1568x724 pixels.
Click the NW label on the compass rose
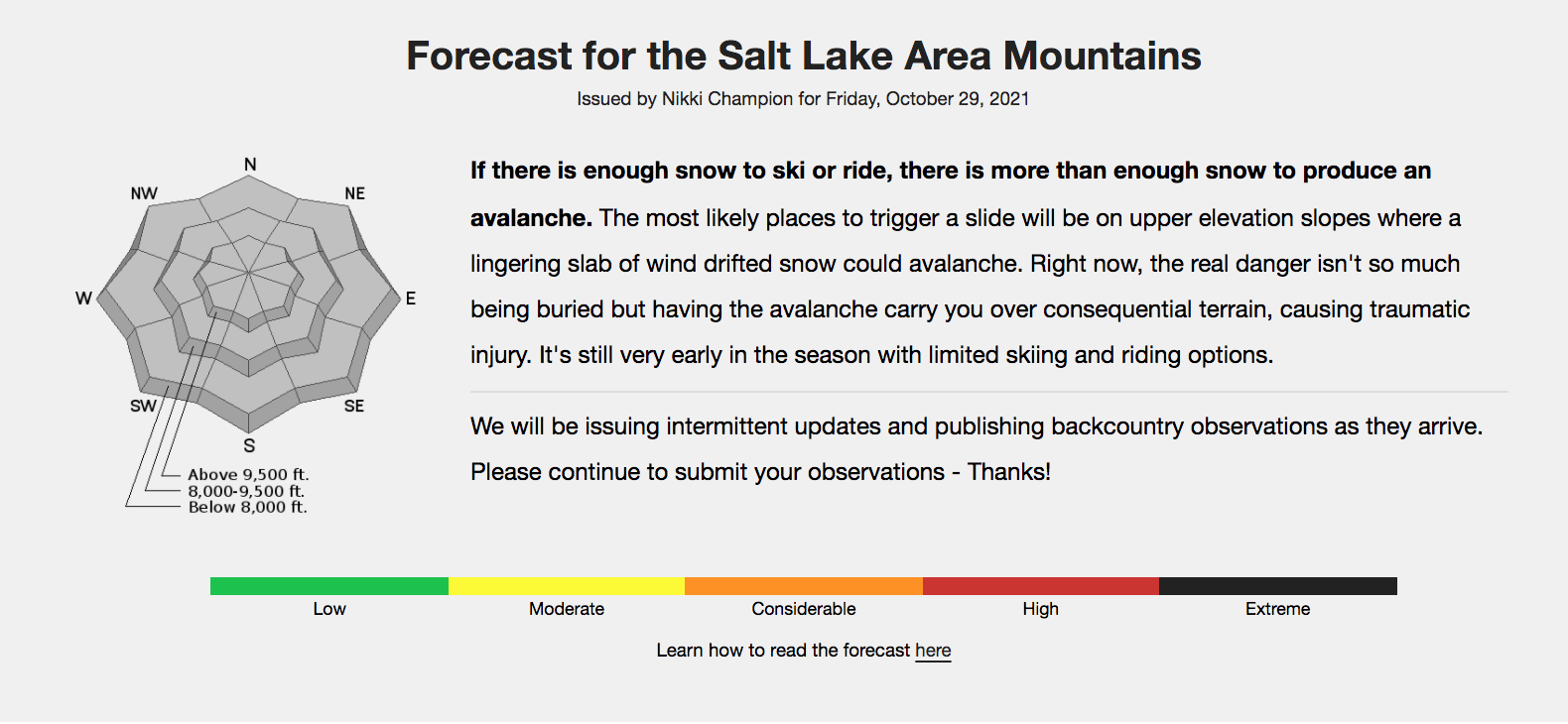tap(144, 193)
